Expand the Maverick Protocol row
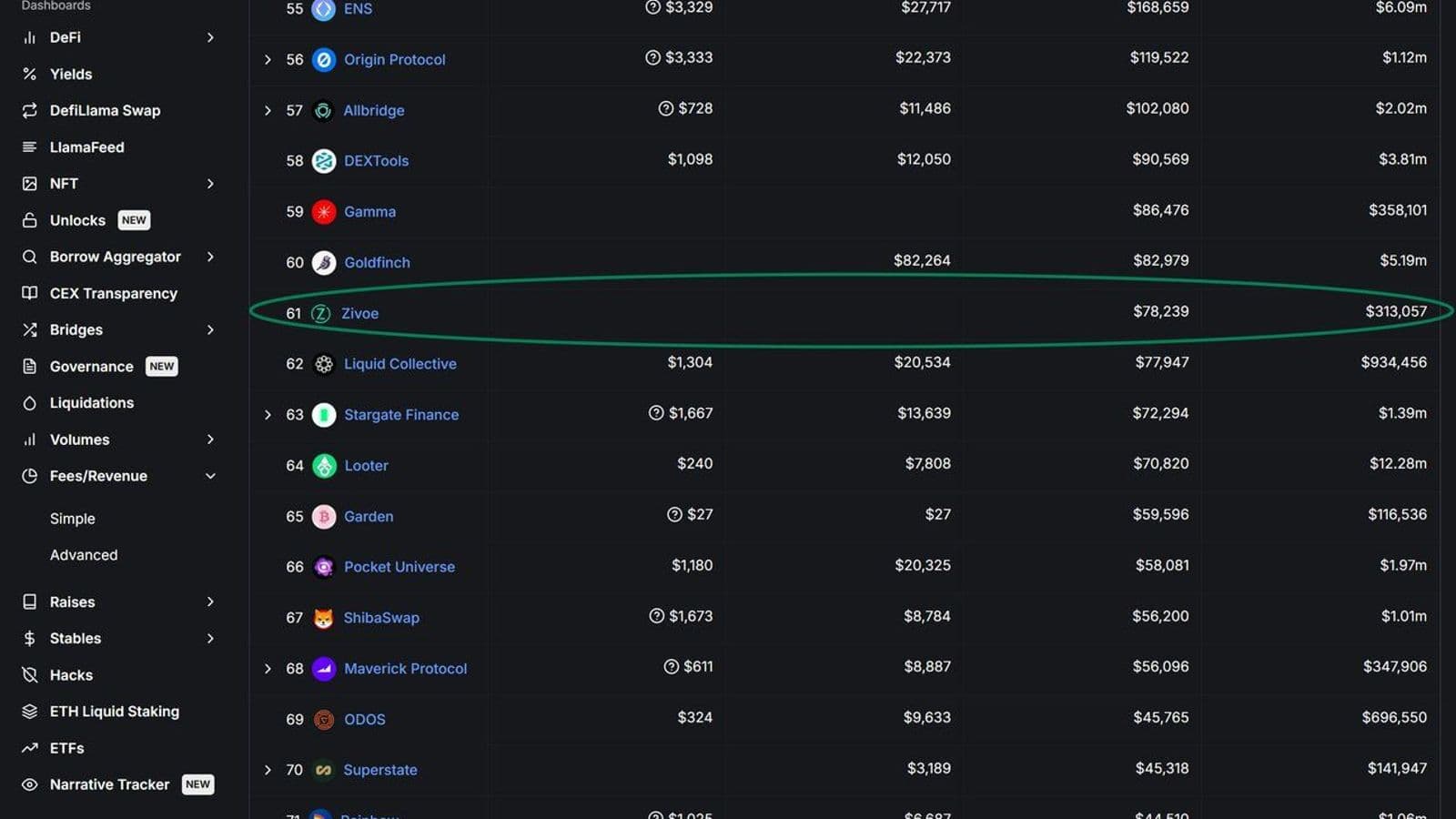 pos(268,669)
